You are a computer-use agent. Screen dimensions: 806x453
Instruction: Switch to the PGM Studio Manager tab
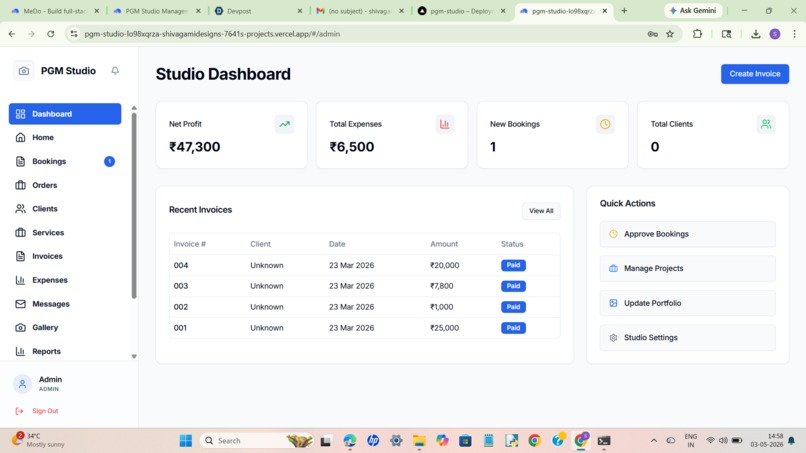click(x=157, y=11)
